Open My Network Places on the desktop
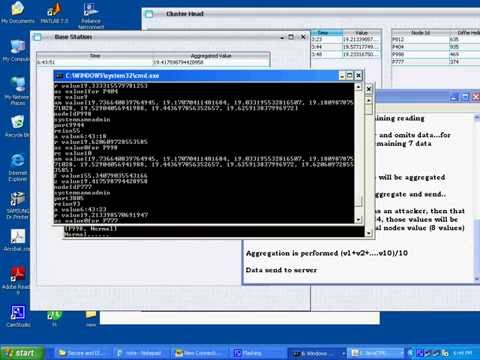The height and width of the screenshot is (360, 480). pos(17,91)
